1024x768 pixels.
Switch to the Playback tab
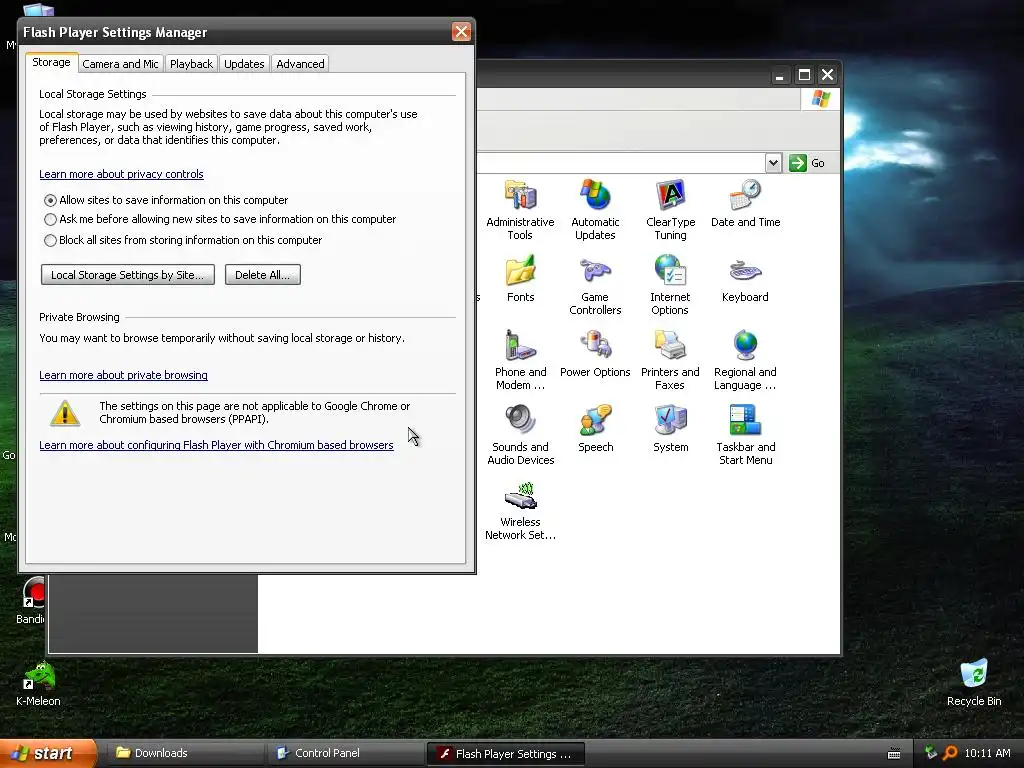pos(191,64)
